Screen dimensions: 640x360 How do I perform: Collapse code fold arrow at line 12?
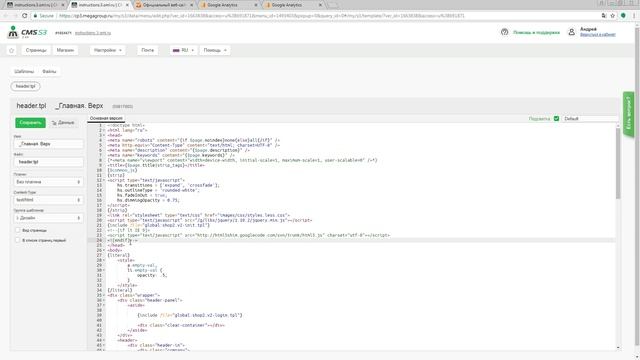[x=104, y=180]
